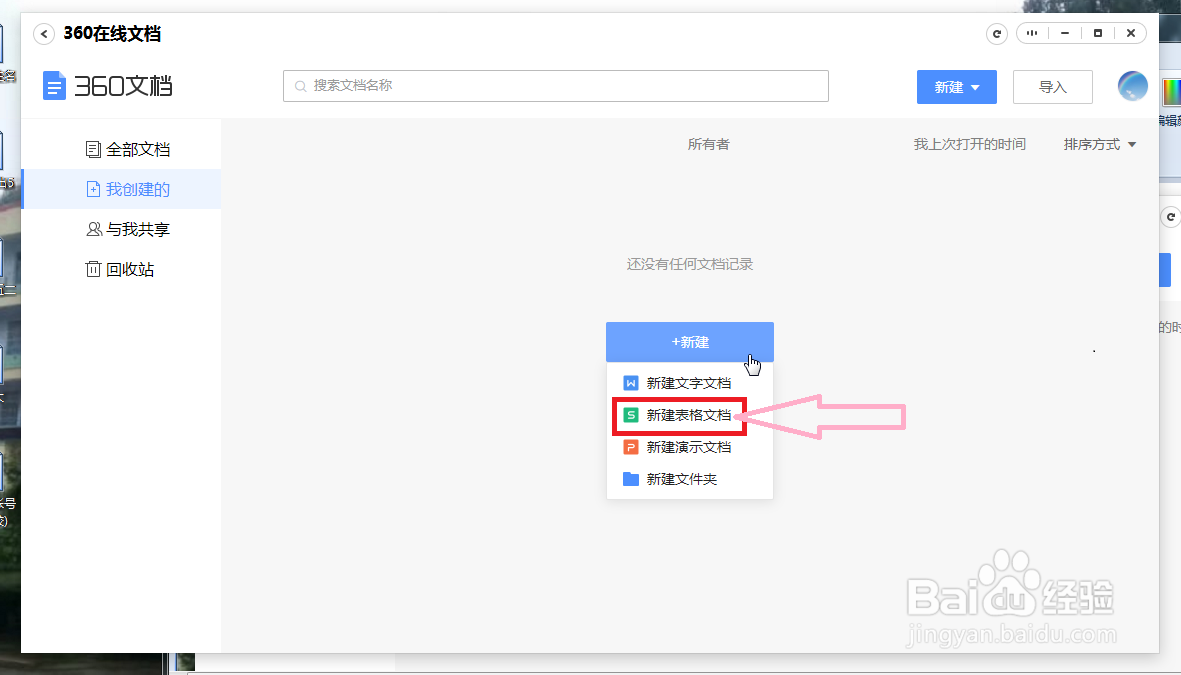
Task: Click the colorful icon behind the window edge
Action: tap(1171, 93)
